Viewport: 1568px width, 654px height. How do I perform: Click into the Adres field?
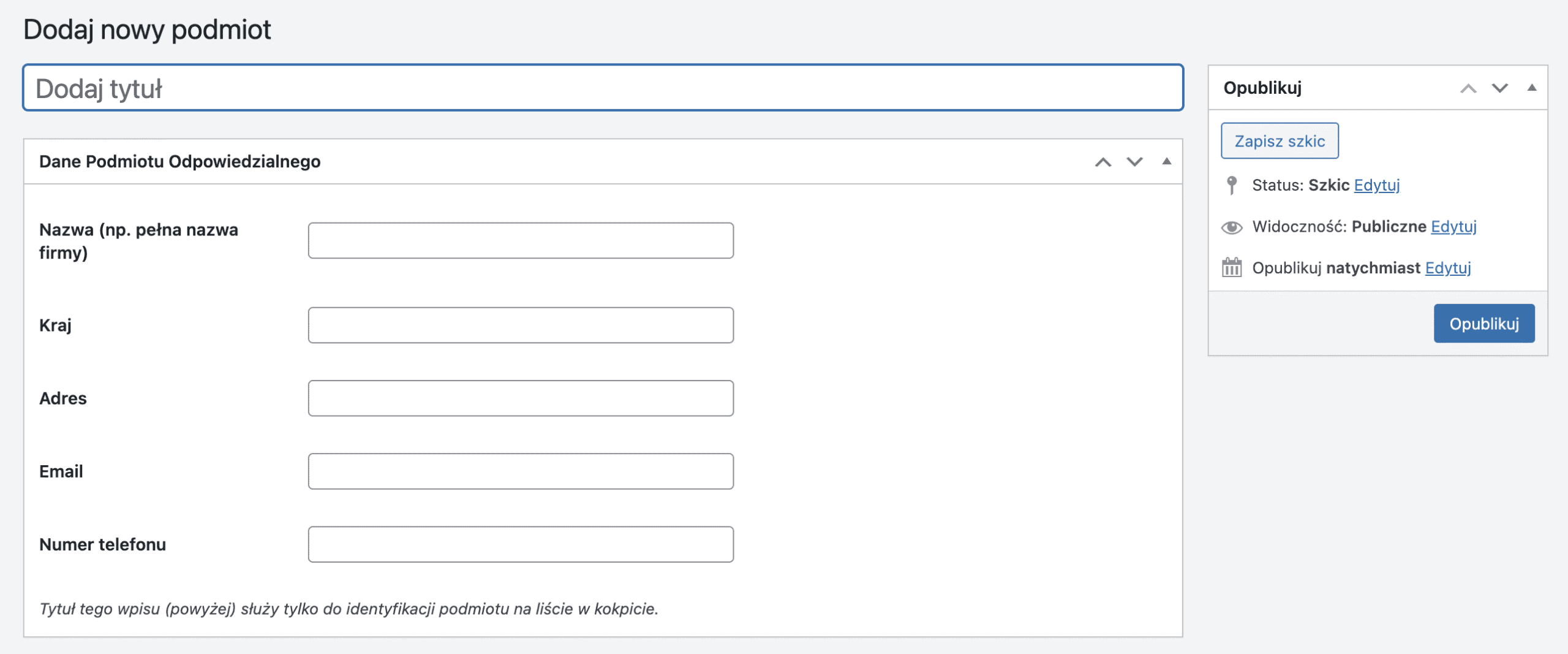pos(521,398)
